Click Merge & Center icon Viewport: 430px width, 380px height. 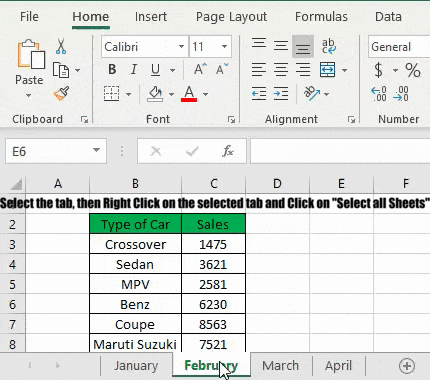tap(327, 70)
